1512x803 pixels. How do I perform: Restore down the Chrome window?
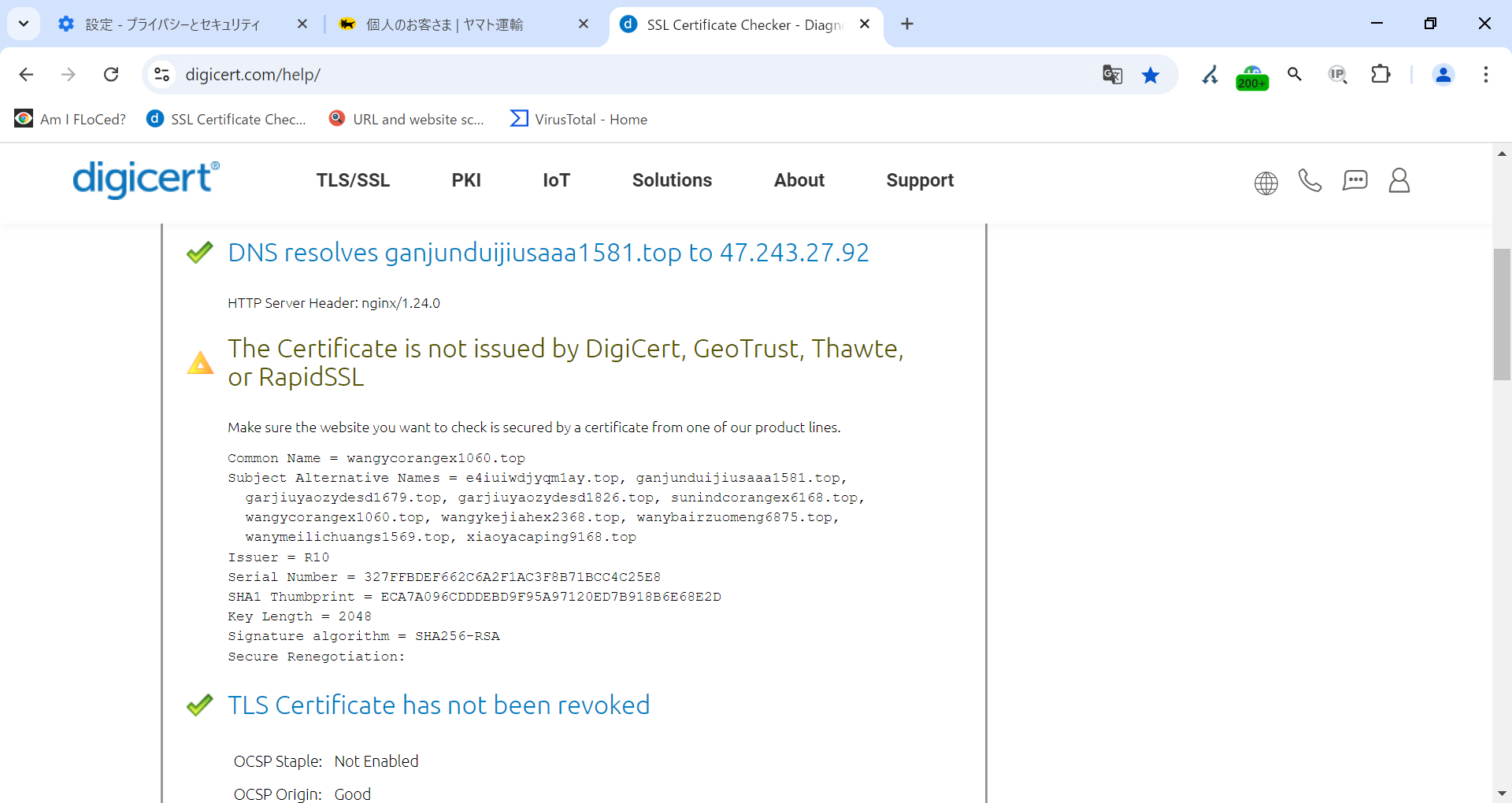pos(1430,24)
